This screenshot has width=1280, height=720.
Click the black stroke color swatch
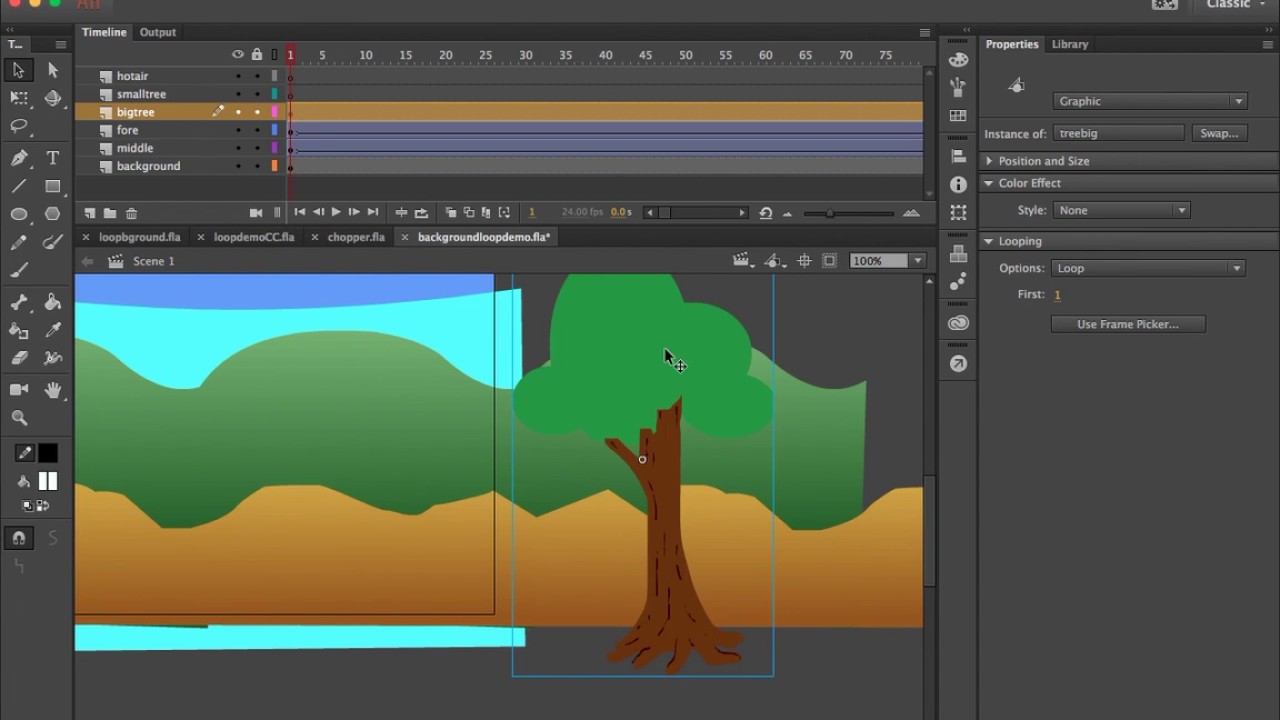[x=47, y=453]
